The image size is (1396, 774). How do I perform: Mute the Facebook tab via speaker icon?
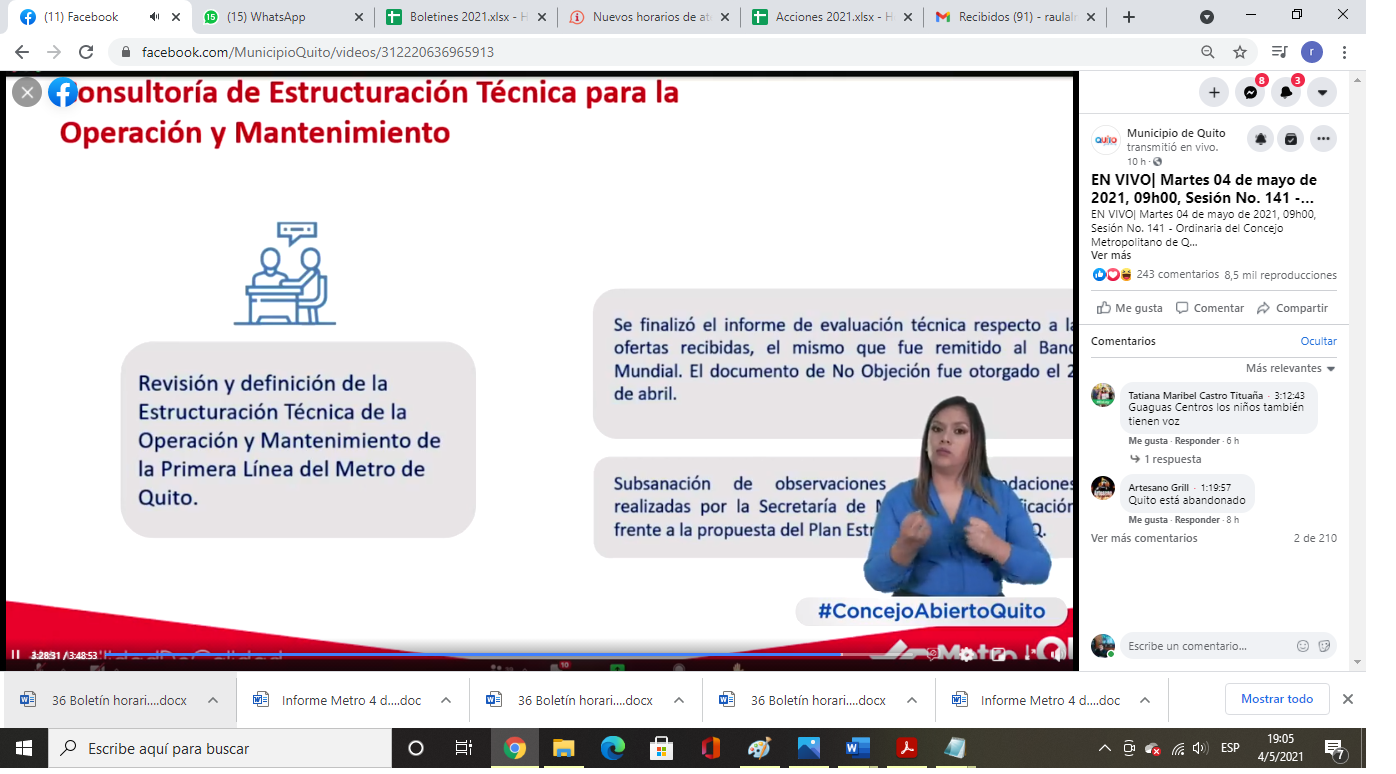tap(155, 17)
